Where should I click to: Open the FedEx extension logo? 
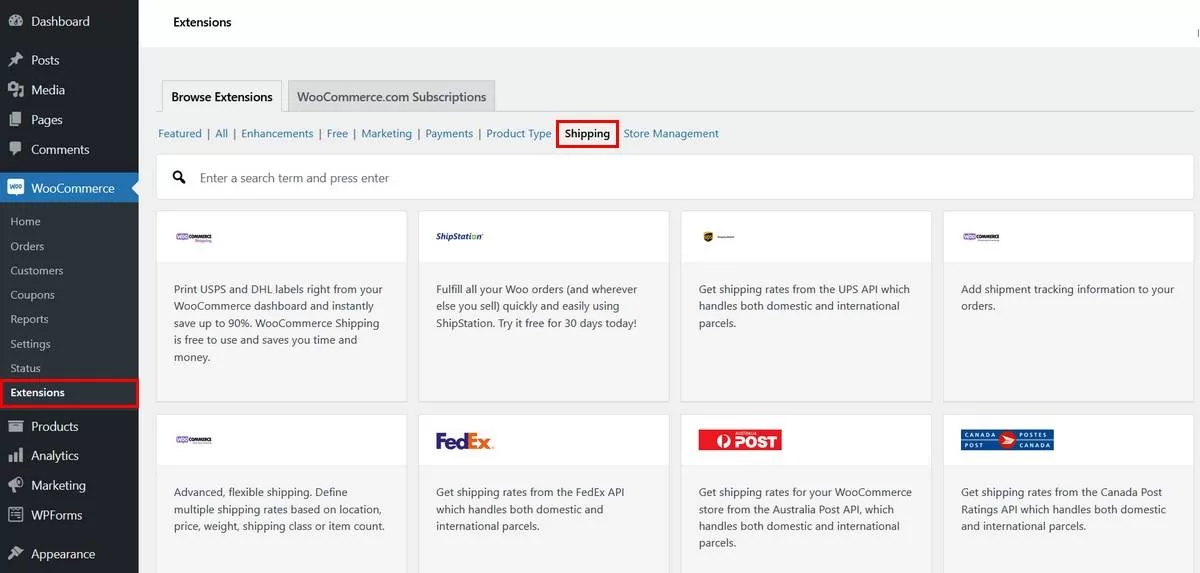tap(465, 441)
